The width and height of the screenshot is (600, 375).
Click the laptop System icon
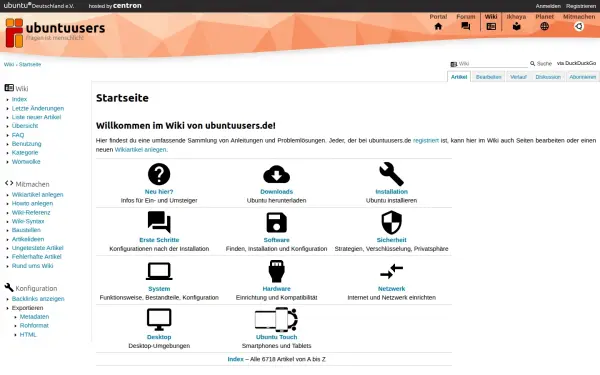(159, 271)
